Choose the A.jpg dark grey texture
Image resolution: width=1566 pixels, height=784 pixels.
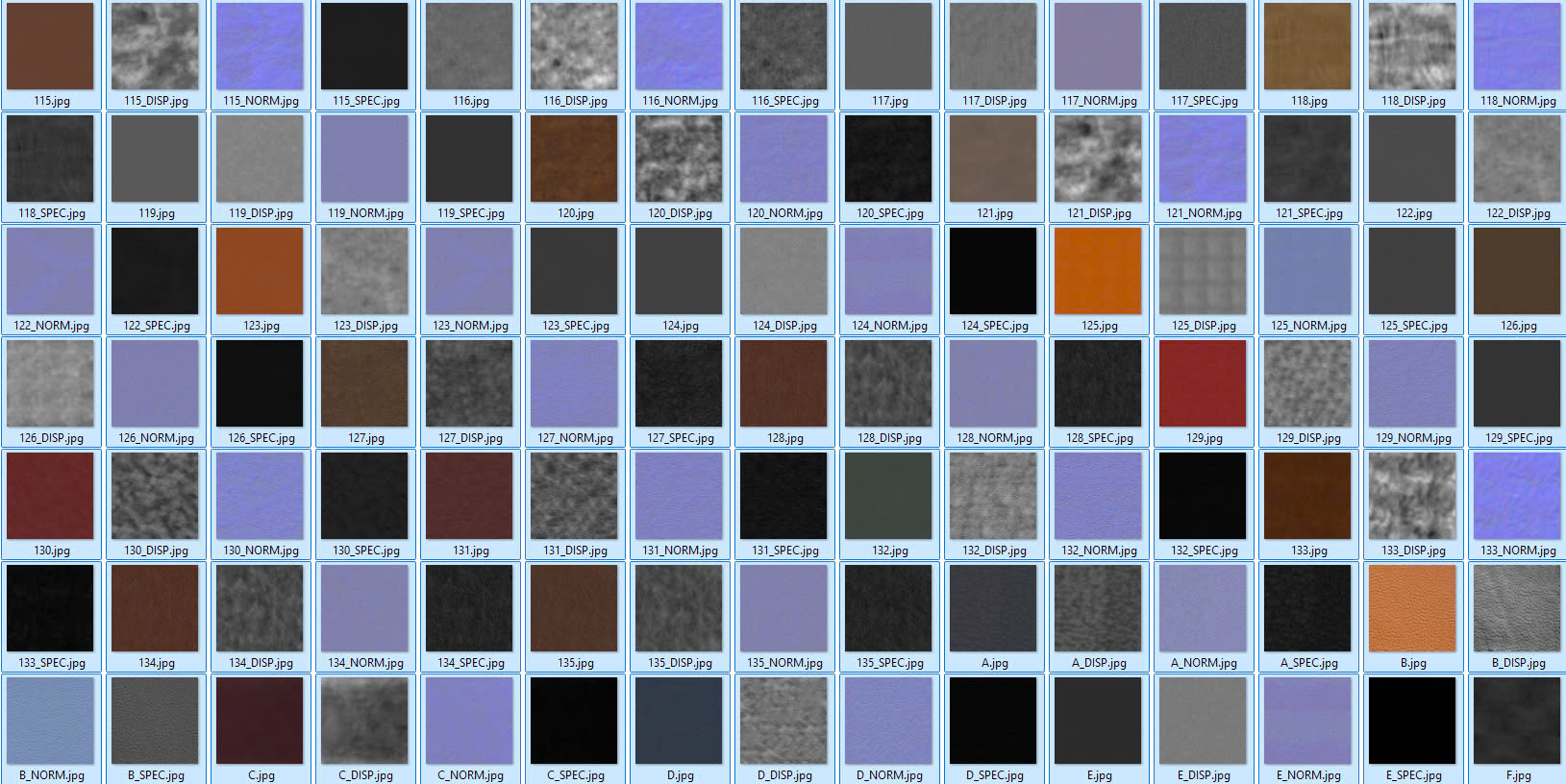click(x=993, y=609)
